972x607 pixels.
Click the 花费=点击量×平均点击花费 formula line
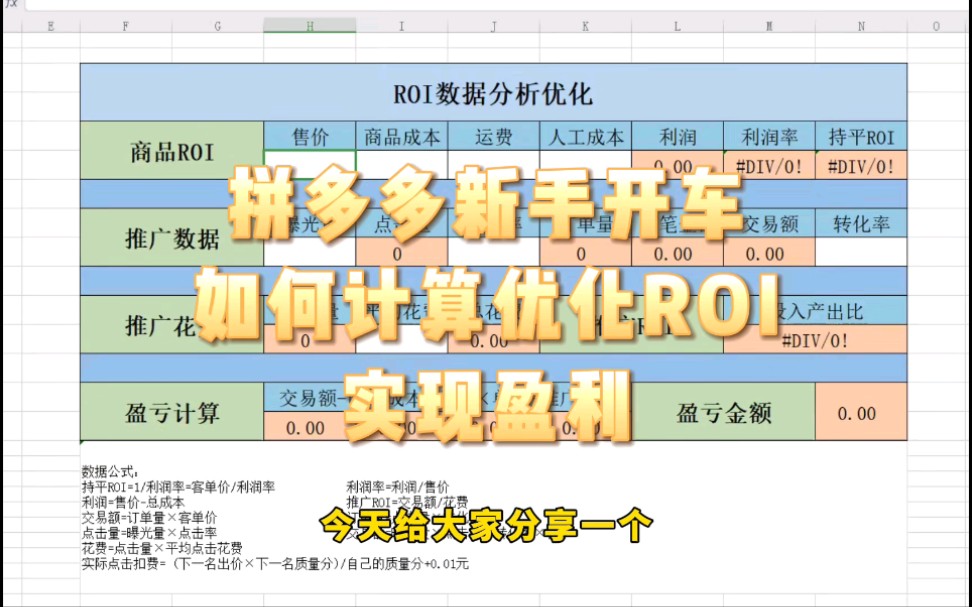[162, 548]
